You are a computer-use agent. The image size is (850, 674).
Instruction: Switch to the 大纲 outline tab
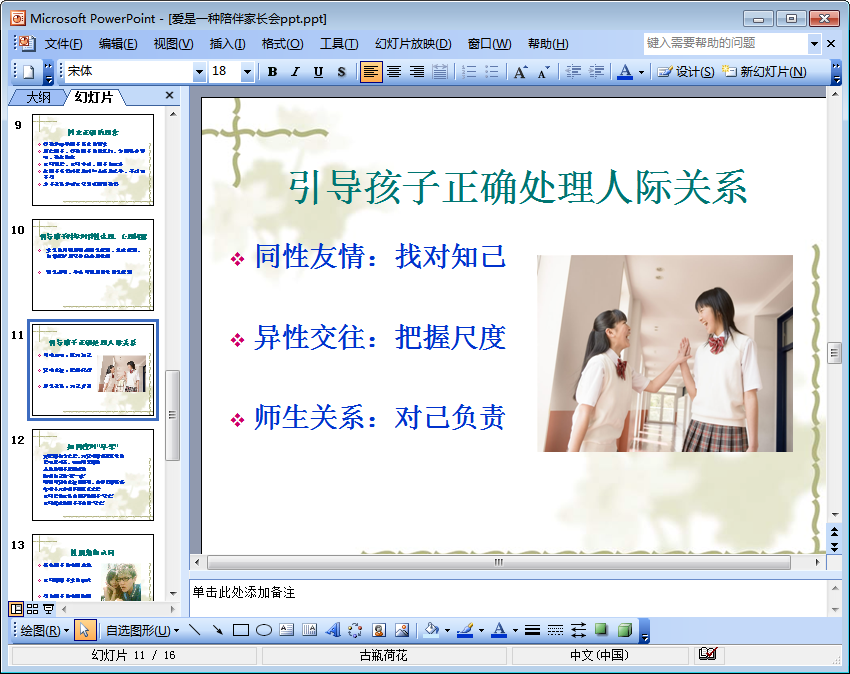(x=38, y=97)
